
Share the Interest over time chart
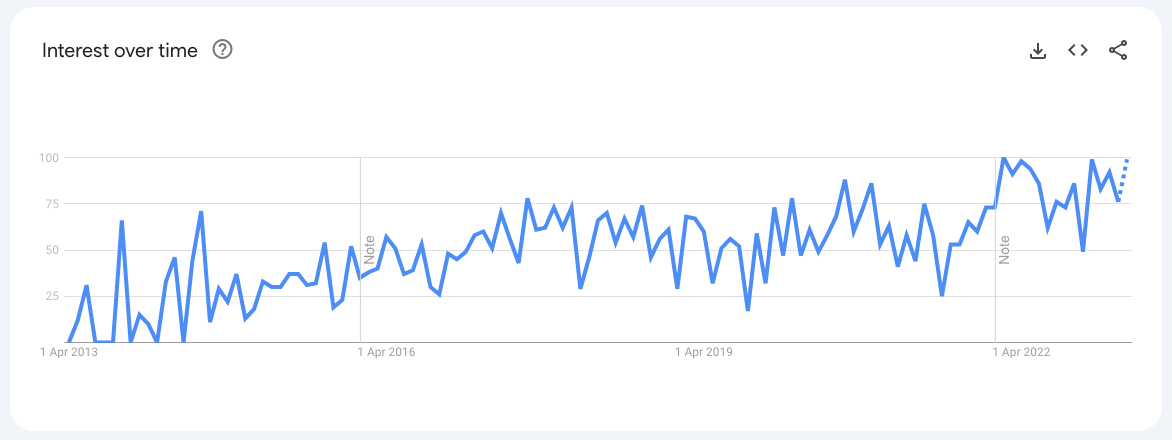click(1118, 50)
